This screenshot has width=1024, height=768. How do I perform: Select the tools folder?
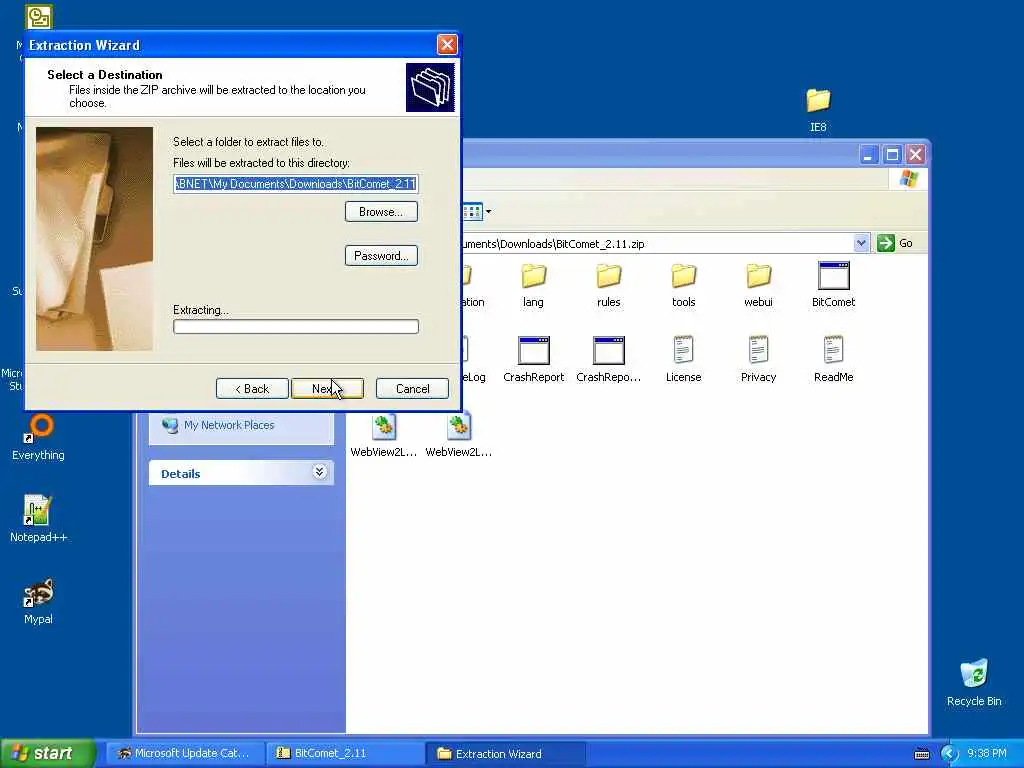pos(683,285)
